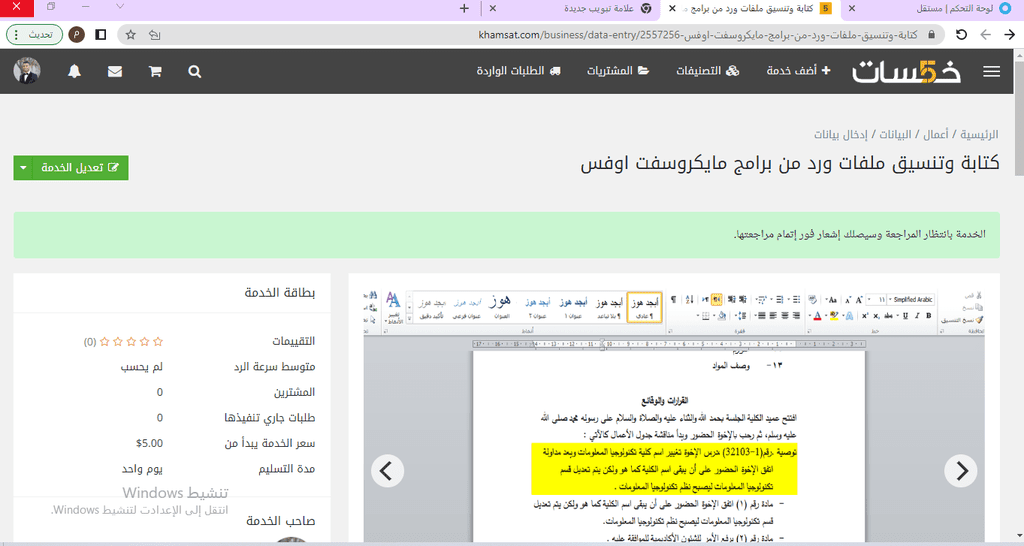Image resolution: width=1024 pixels, height=546 pixels.
Task: Click the سعر الخدمة يبدأ من label
Action: [270, 443]
